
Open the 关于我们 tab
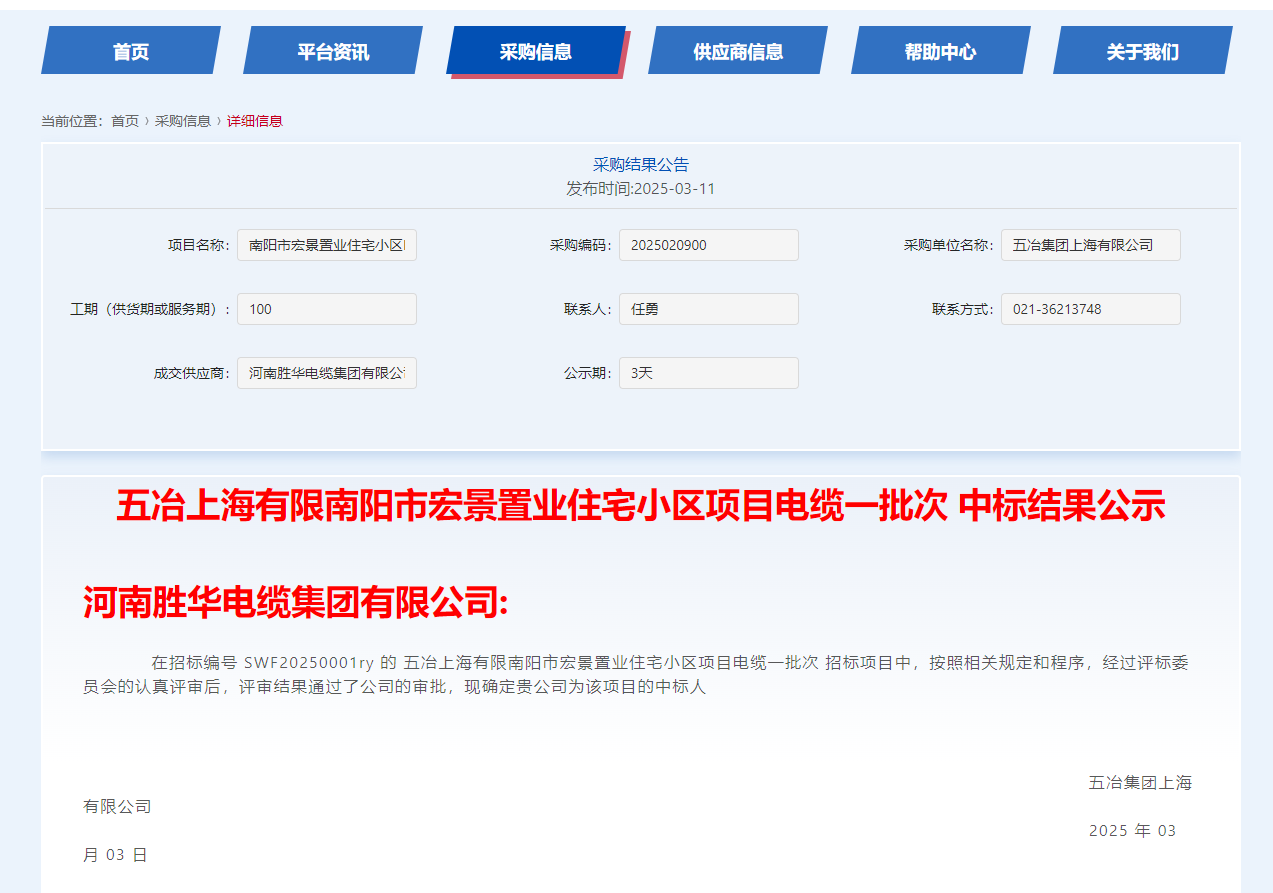pos(1142,50)
